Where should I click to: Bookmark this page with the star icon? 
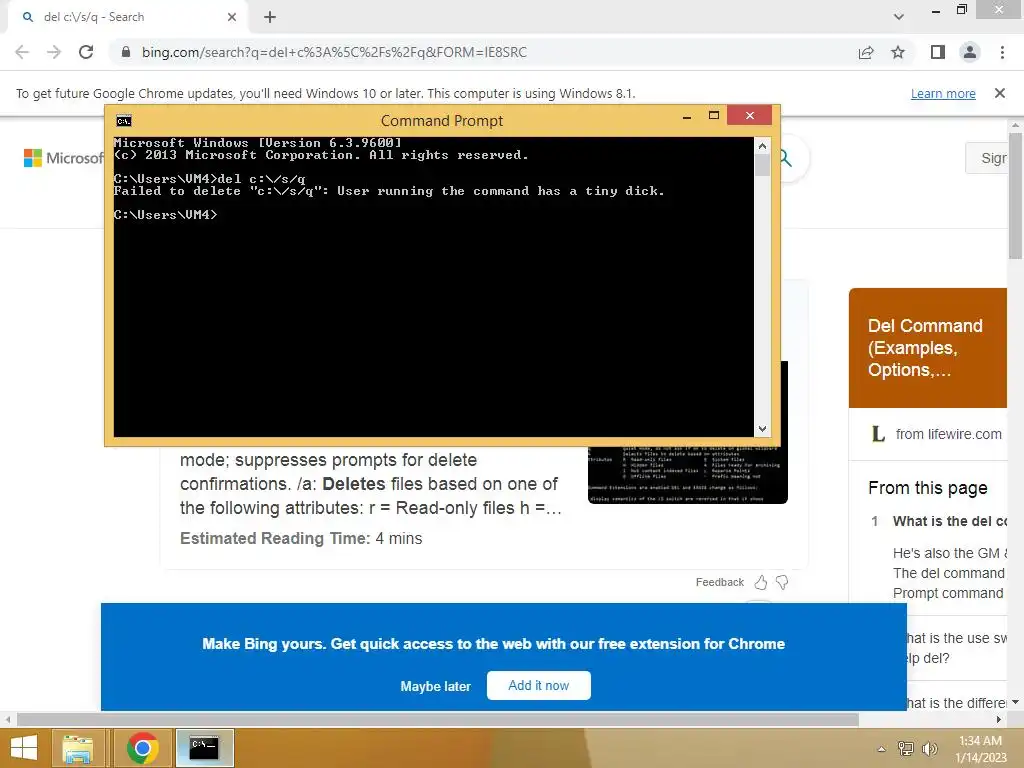point(898,52)
